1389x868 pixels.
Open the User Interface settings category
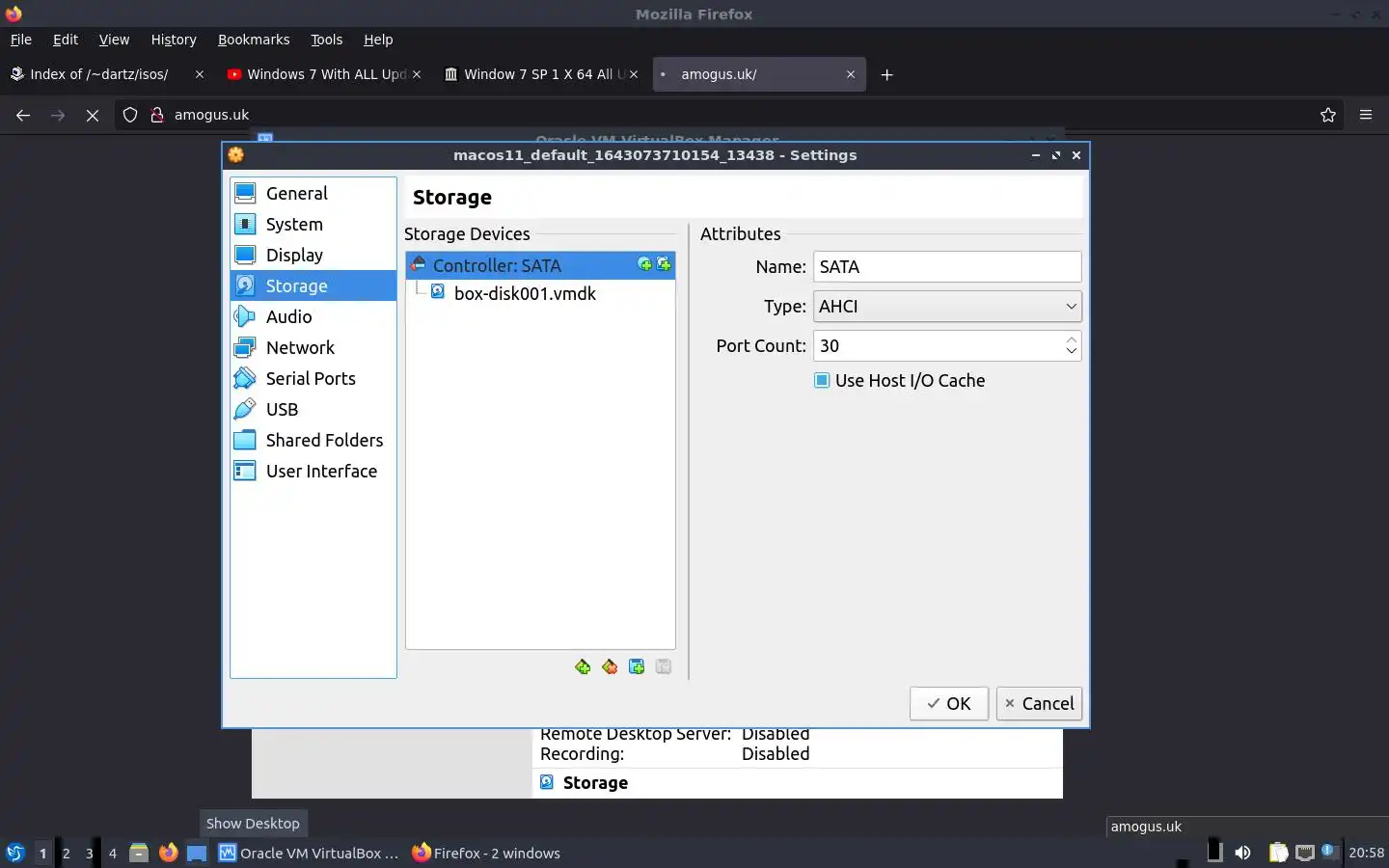click(313, 471)
